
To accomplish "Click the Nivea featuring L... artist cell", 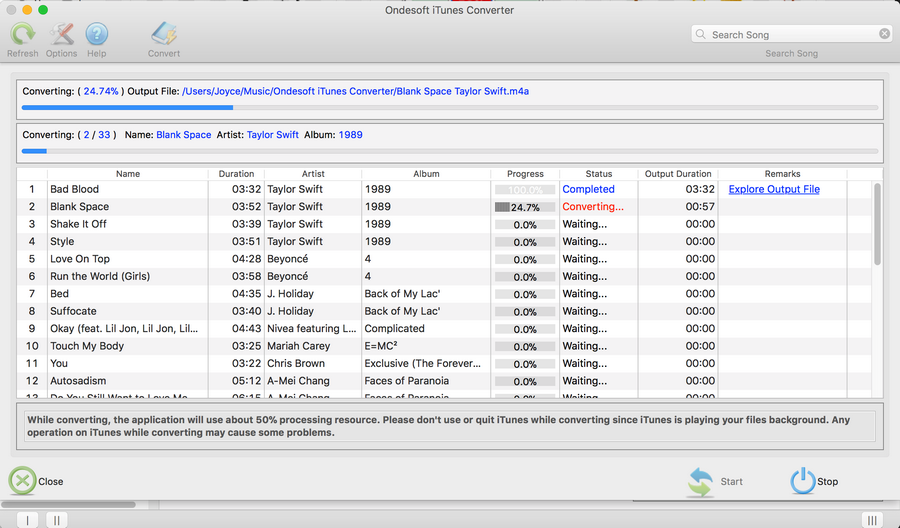I will [x=311, y=328].
